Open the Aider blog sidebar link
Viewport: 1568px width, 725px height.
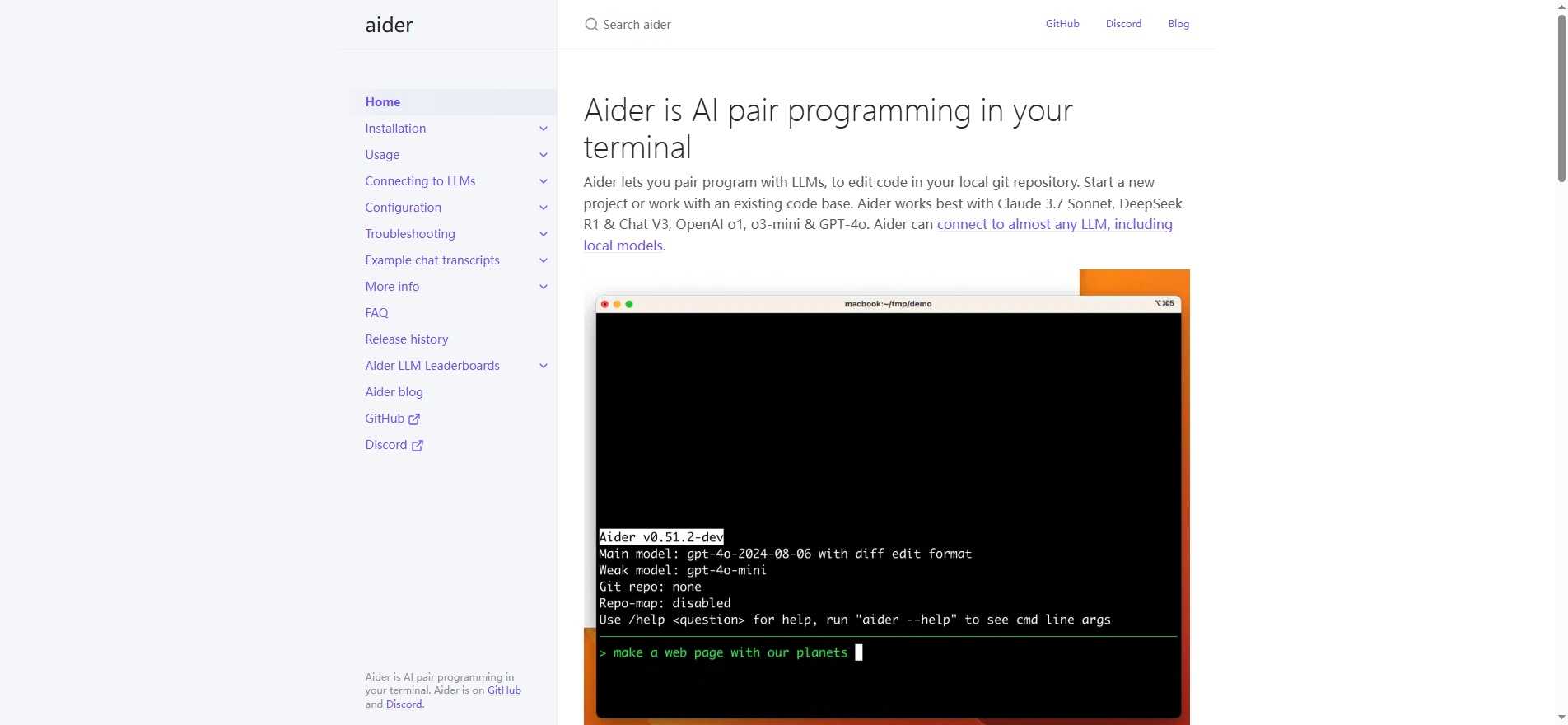tap(394, 392)
